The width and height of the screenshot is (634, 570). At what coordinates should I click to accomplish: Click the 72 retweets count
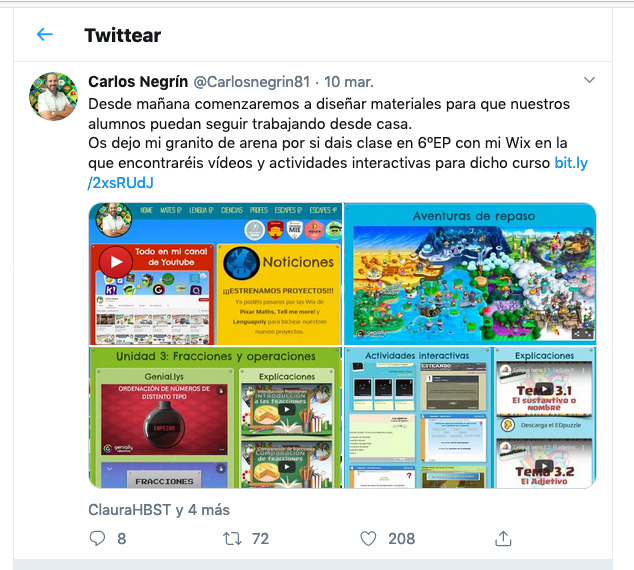(x=260, y=538)
